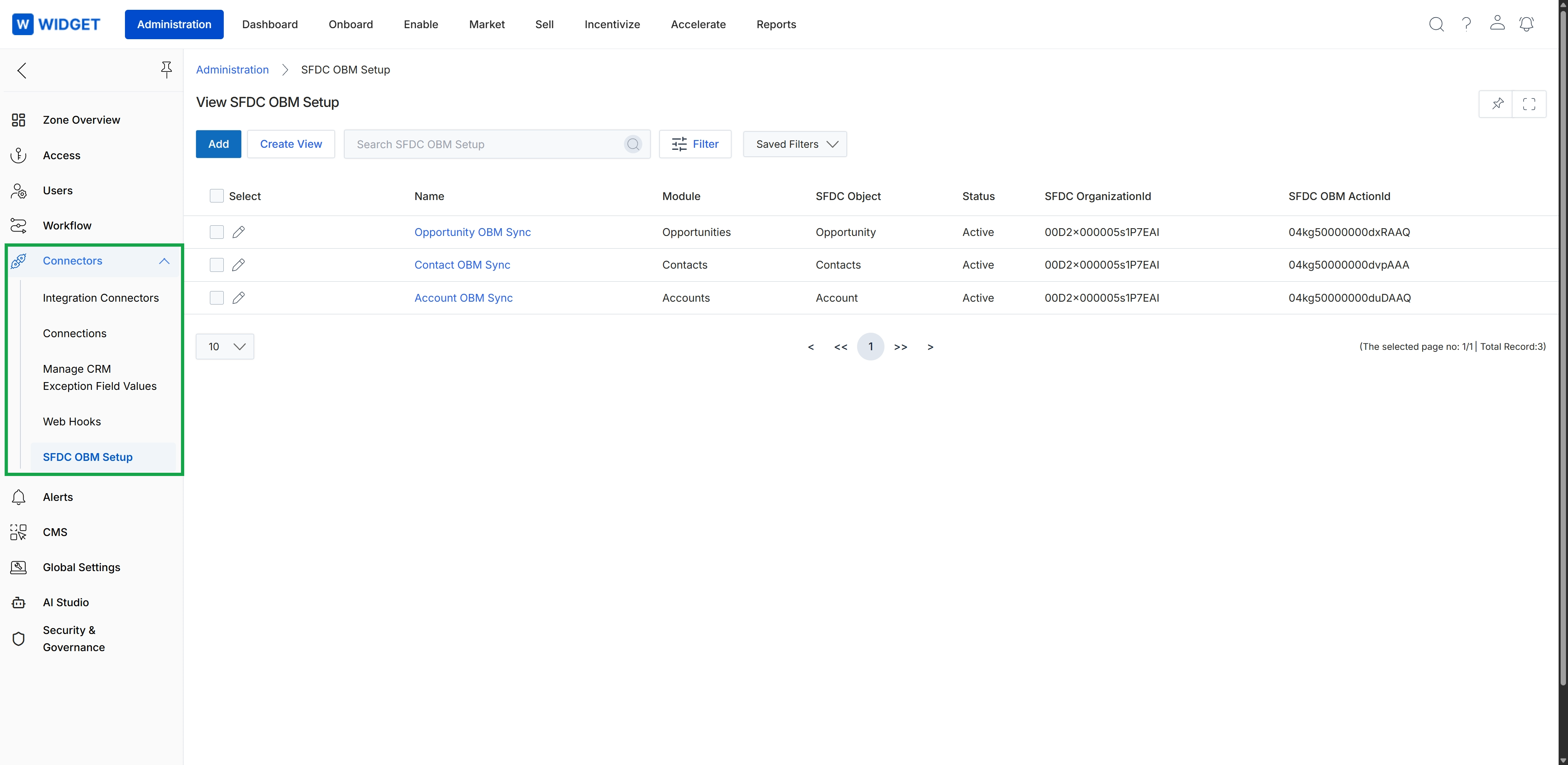
Task: Open the Account OBM Sync link
Action: point(463,298)
